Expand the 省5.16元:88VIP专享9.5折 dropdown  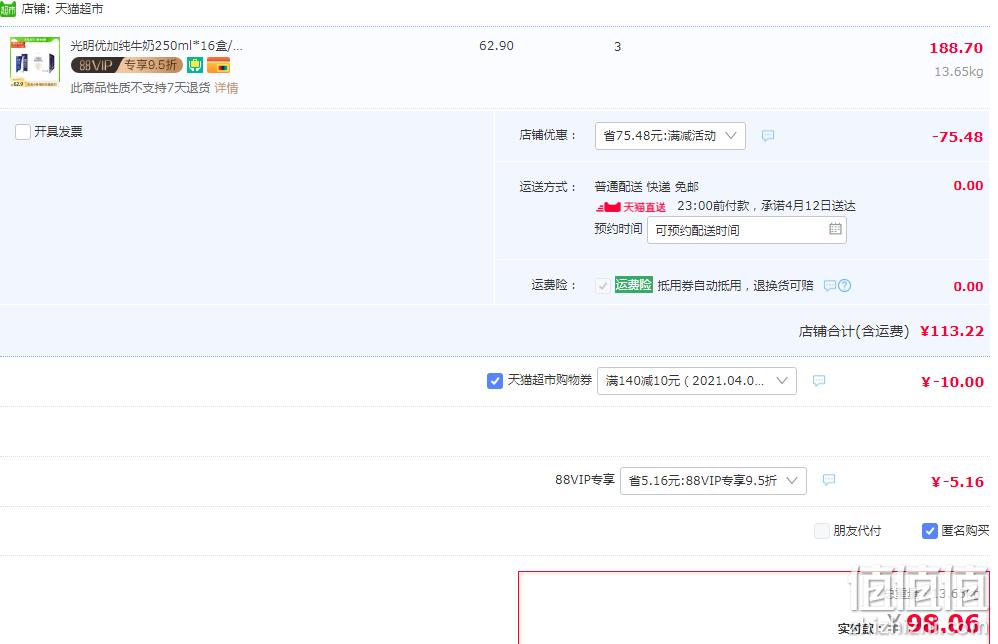pyautogui.click(x=713, y=480)
